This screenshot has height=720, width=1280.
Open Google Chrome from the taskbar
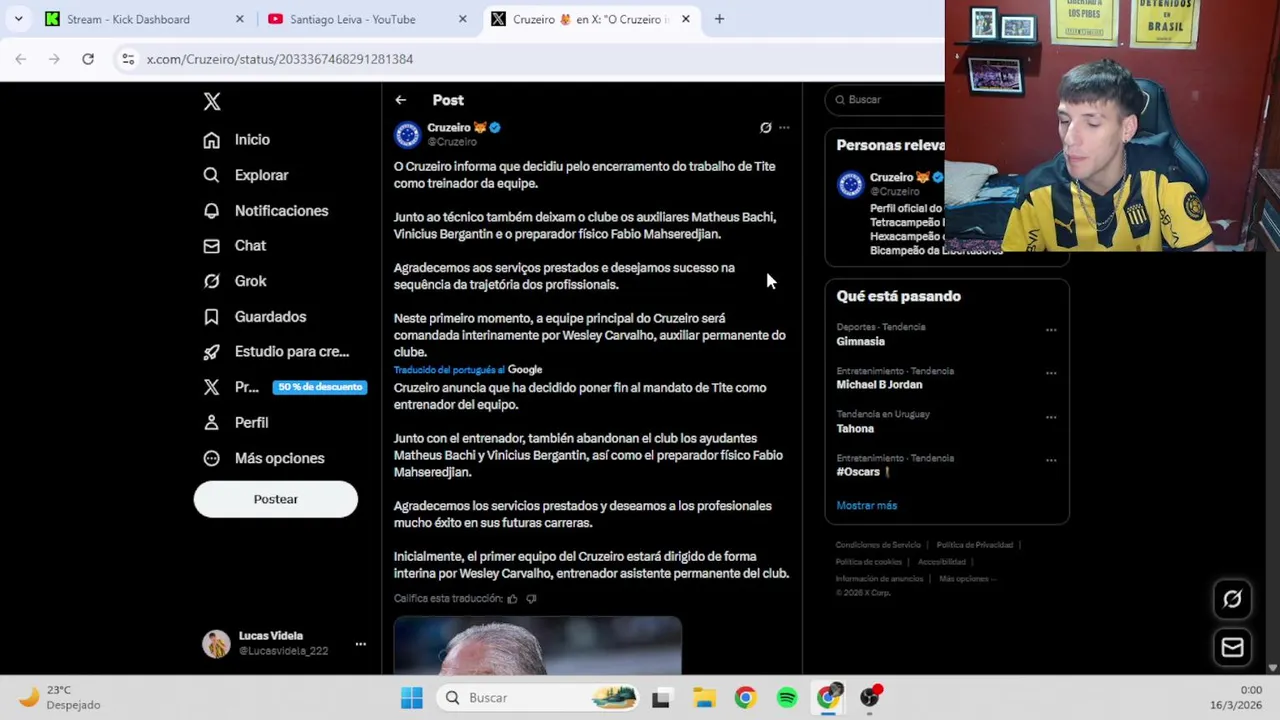tap(745, 698)
